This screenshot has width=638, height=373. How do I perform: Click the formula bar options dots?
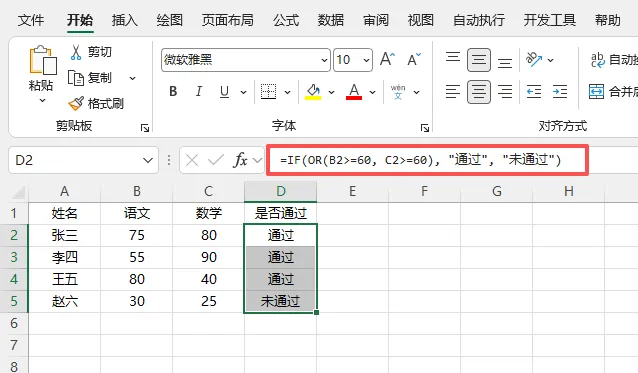[169, 160]
